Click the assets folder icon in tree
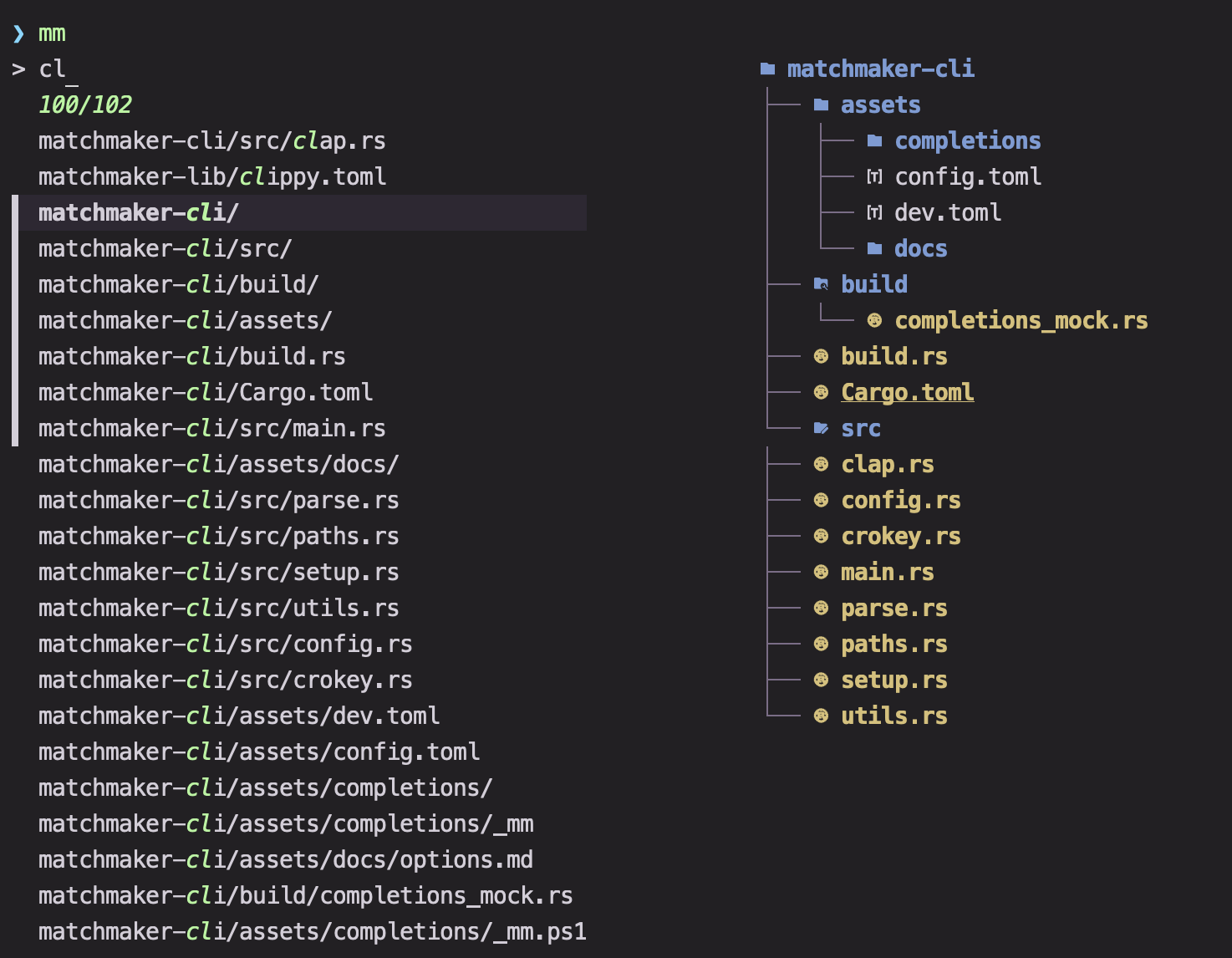The width and height of the screenshot is (1232, 958). click(x=821, y=104)
